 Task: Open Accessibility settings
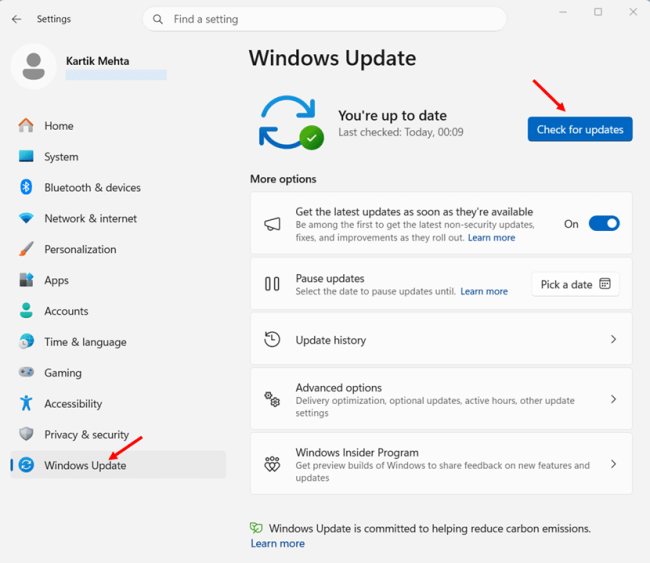pyautogui.click(x=118, y=403)
